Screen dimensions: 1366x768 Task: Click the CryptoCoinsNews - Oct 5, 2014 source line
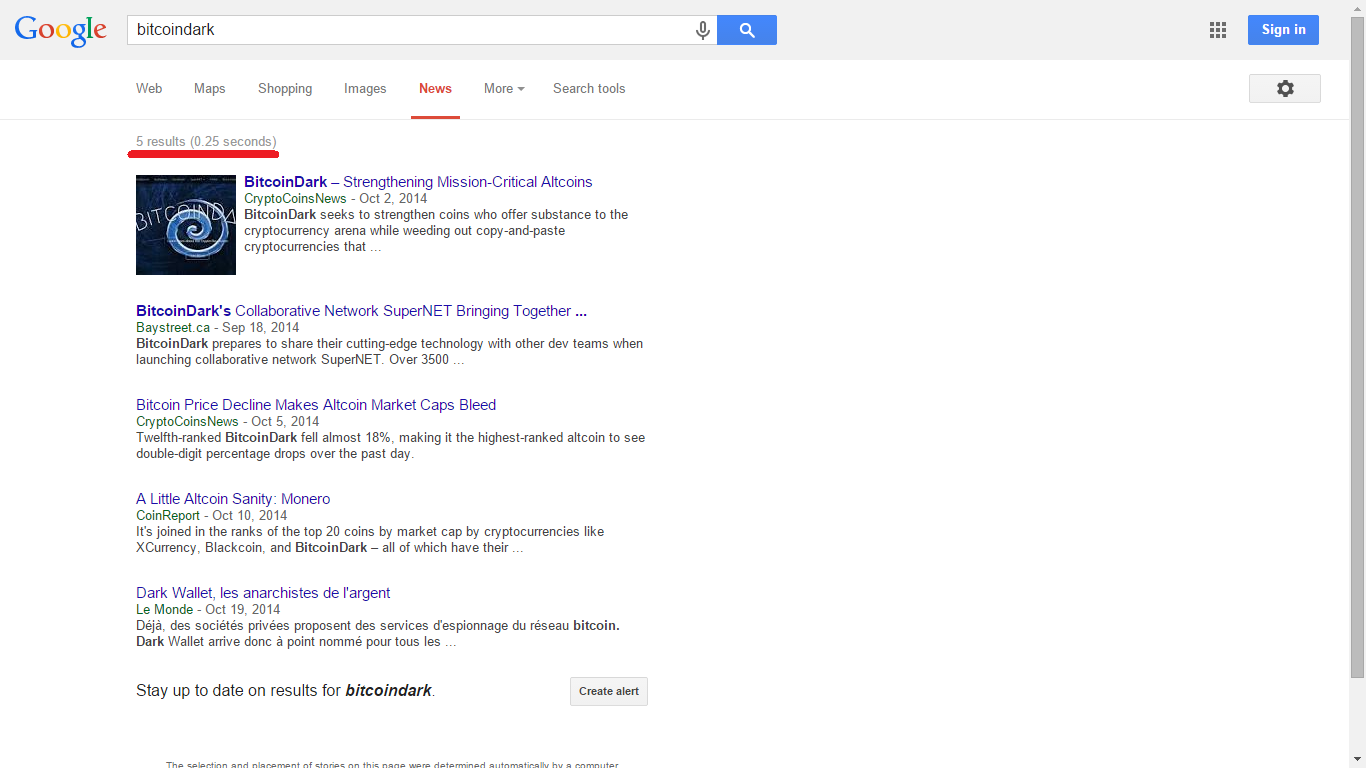(227, 421)
